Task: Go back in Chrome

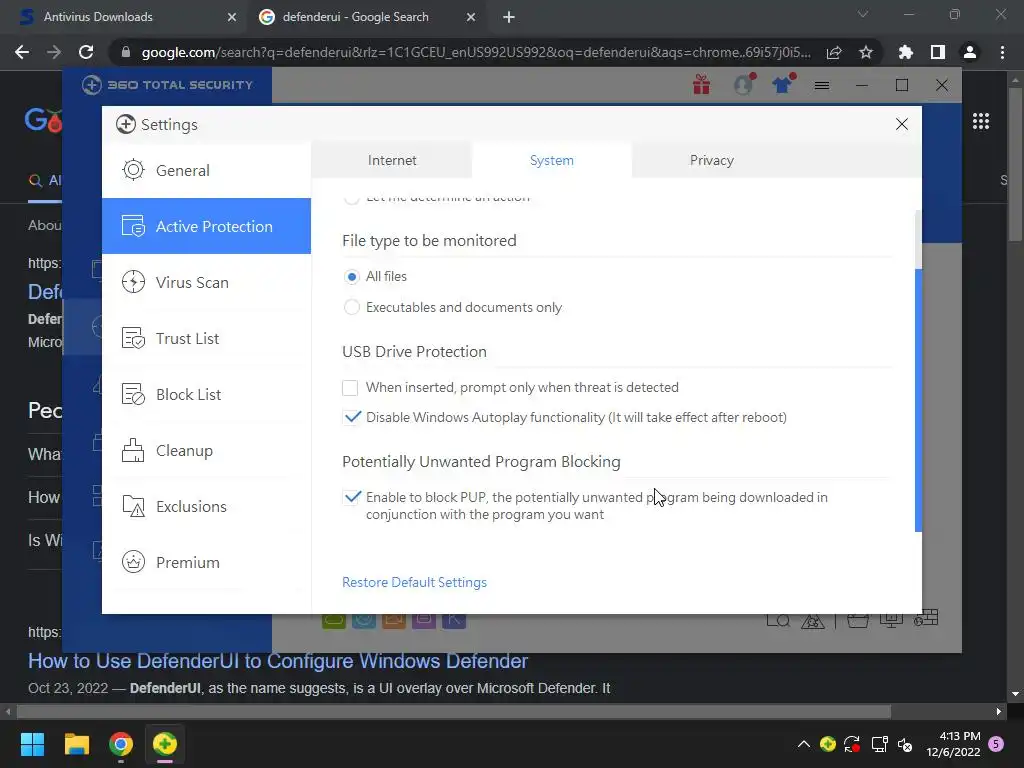Action: coord(22,52)
